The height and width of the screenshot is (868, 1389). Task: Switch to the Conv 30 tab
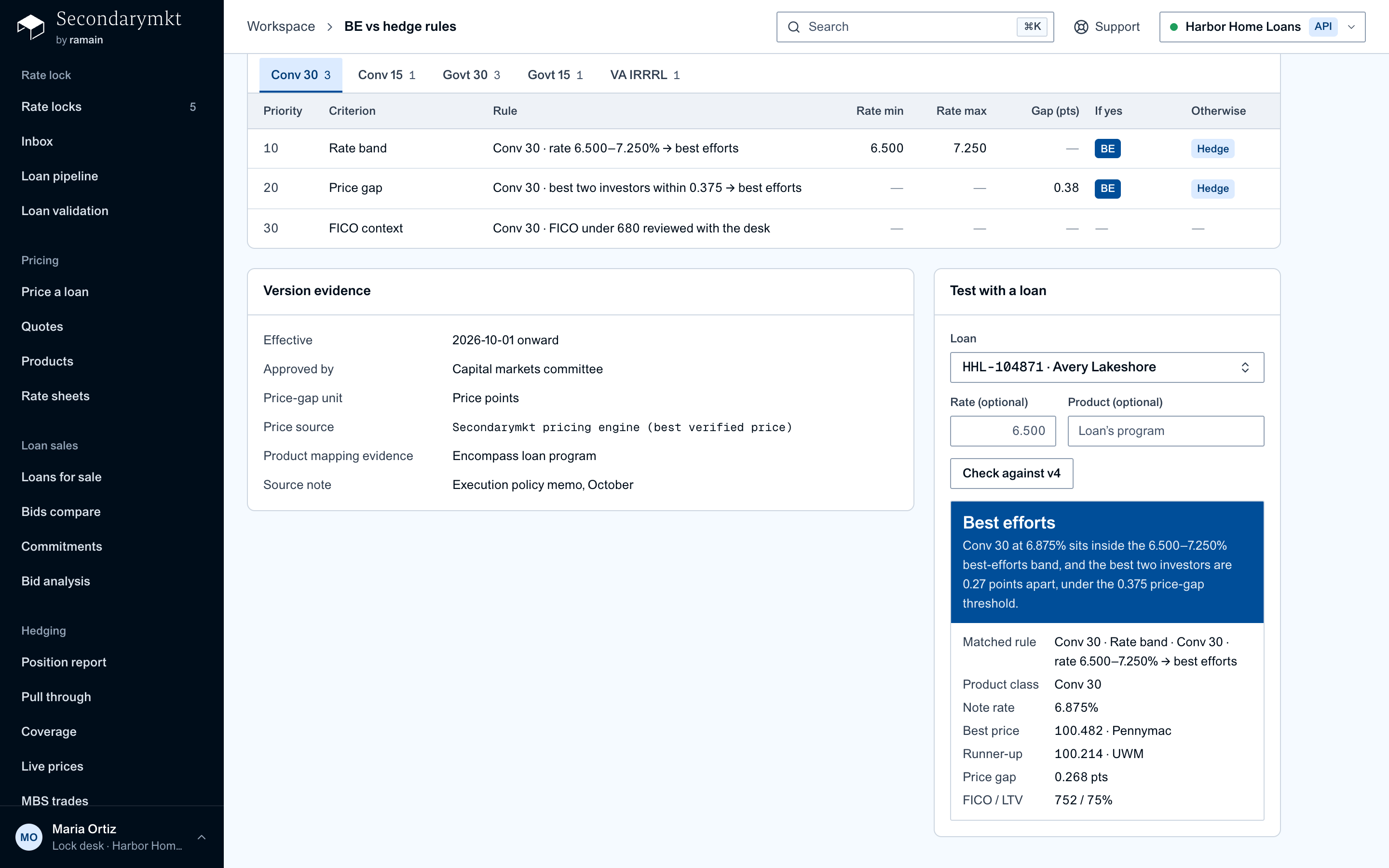pyautogui.click(x=301, y=75)
